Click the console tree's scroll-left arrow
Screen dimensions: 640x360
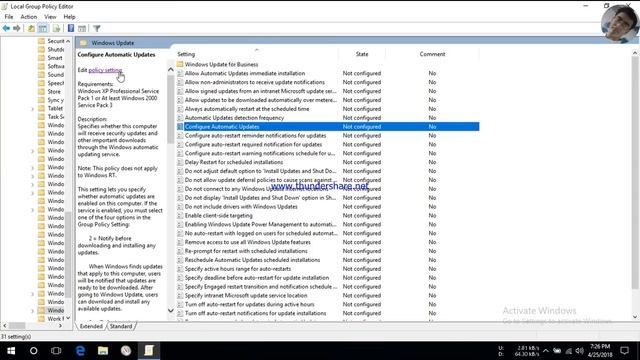(x=4, y=326)
